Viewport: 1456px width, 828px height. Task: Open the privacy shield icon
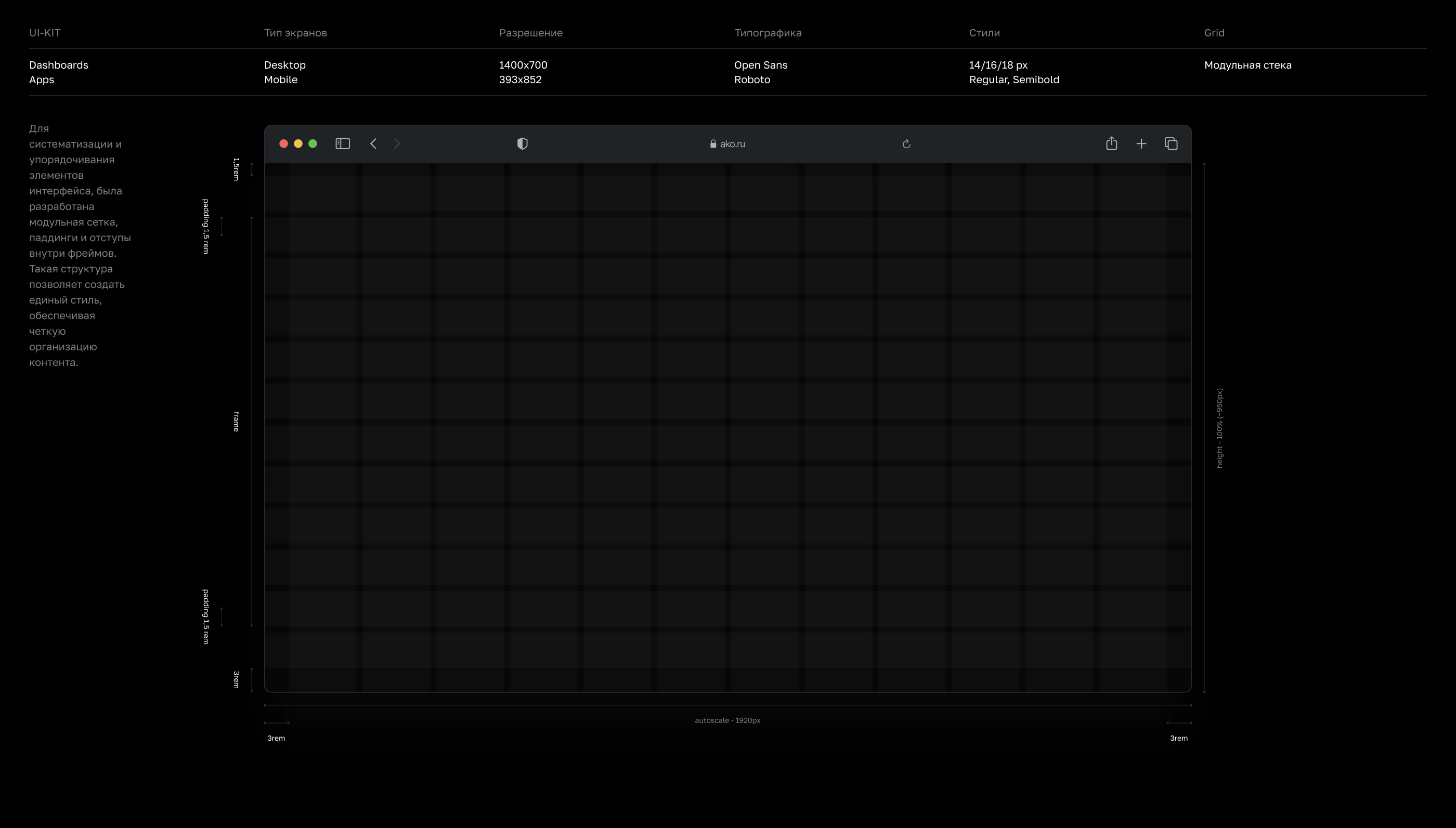[x=522, y=144]
